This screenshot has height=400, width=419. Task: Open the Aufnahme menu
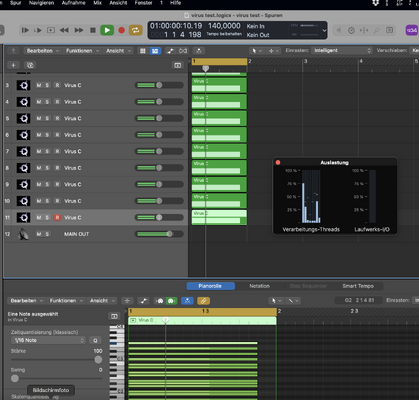pyautogui.click(x=74, y=3)
